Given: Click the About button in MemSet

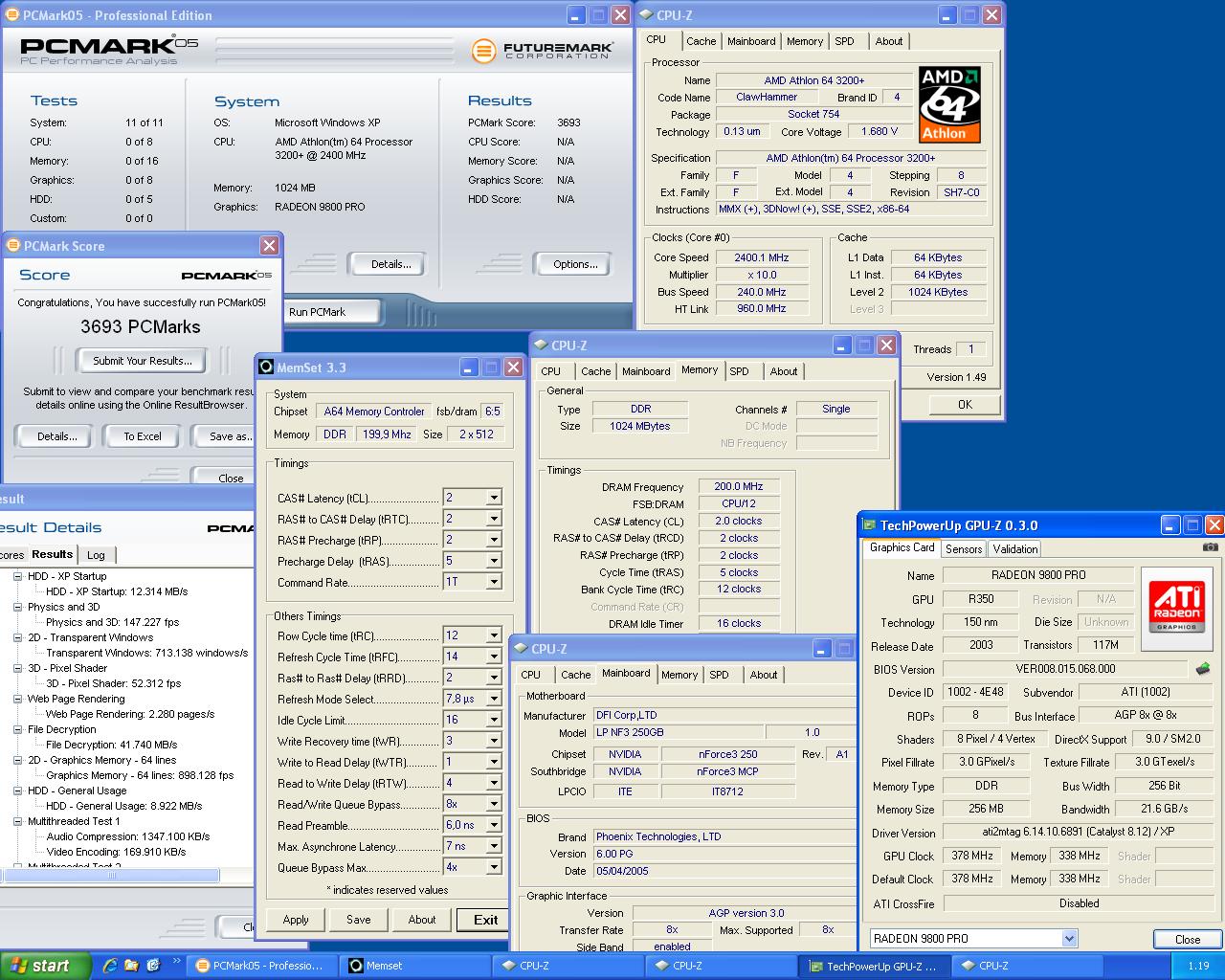Looking at the screenshot, I should pyautogui.click(x=422, y=920).
